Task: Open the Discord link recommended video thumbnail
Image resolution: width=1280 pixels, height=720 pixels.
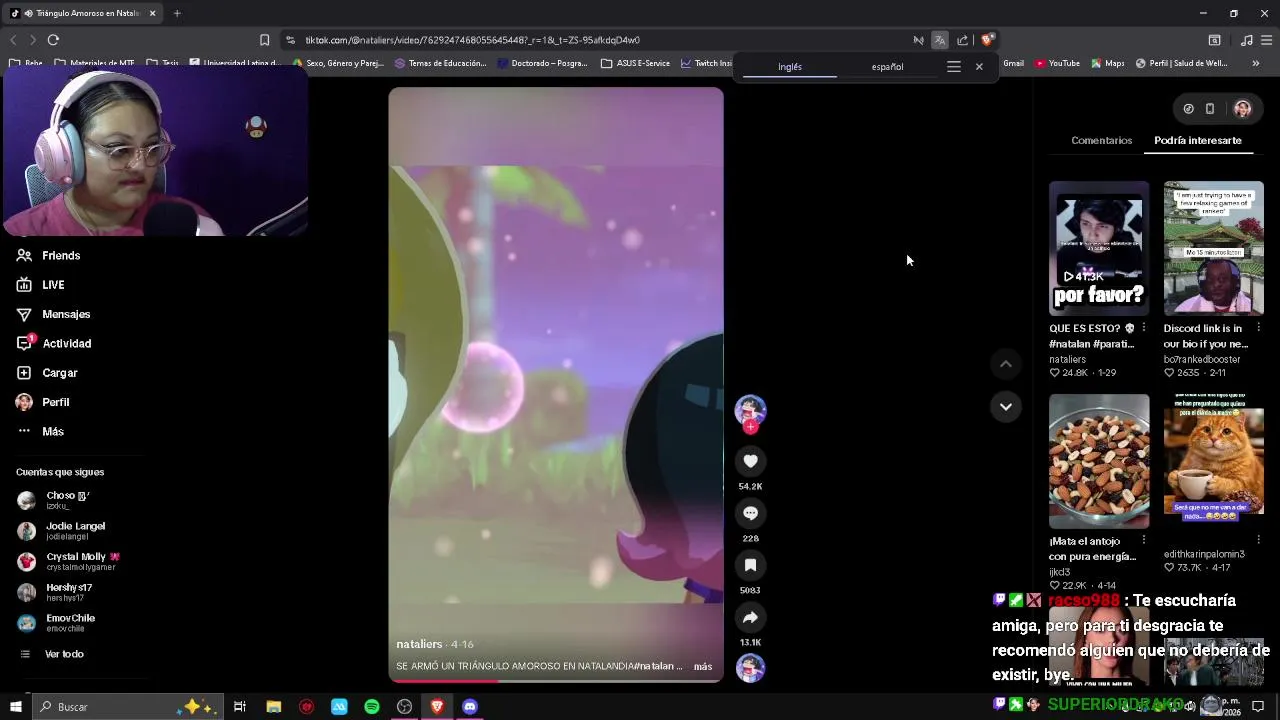Action: coord(1214,248)
